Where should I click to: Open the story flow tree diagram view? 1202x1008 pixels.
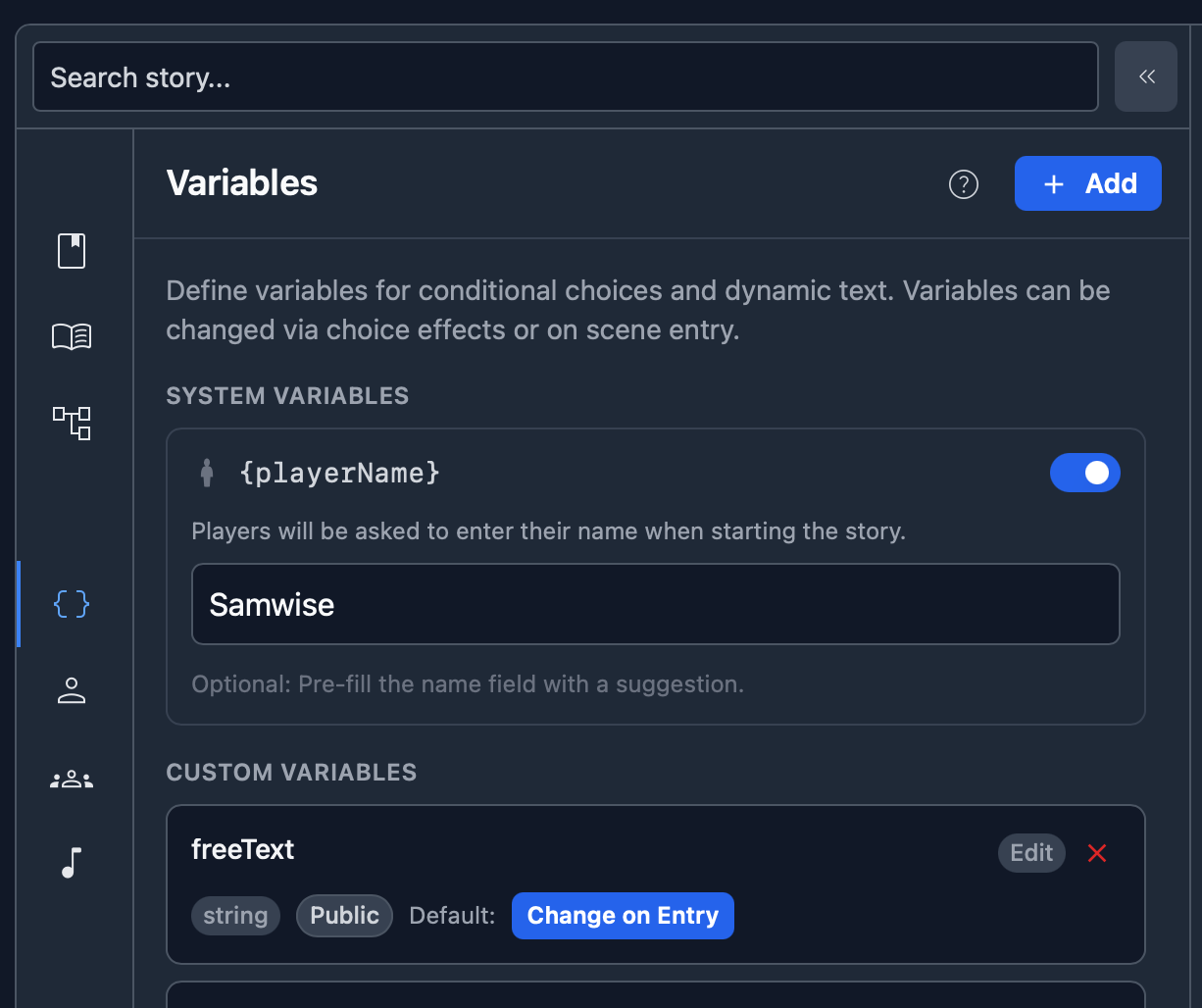[72, 423]
